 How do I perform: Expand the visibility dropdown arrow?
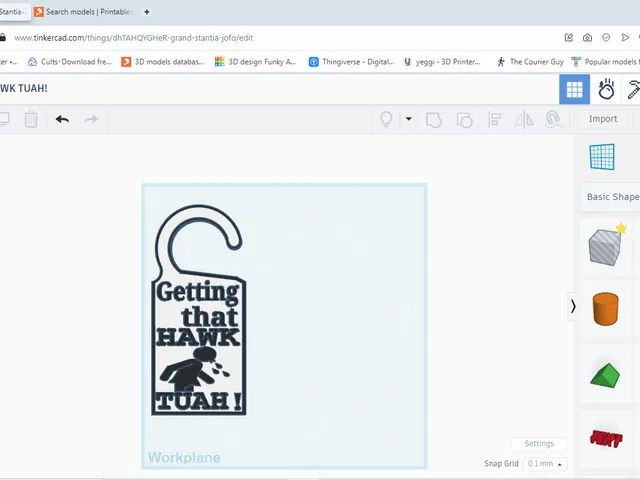pyautogui.click(x=409, y=119)
